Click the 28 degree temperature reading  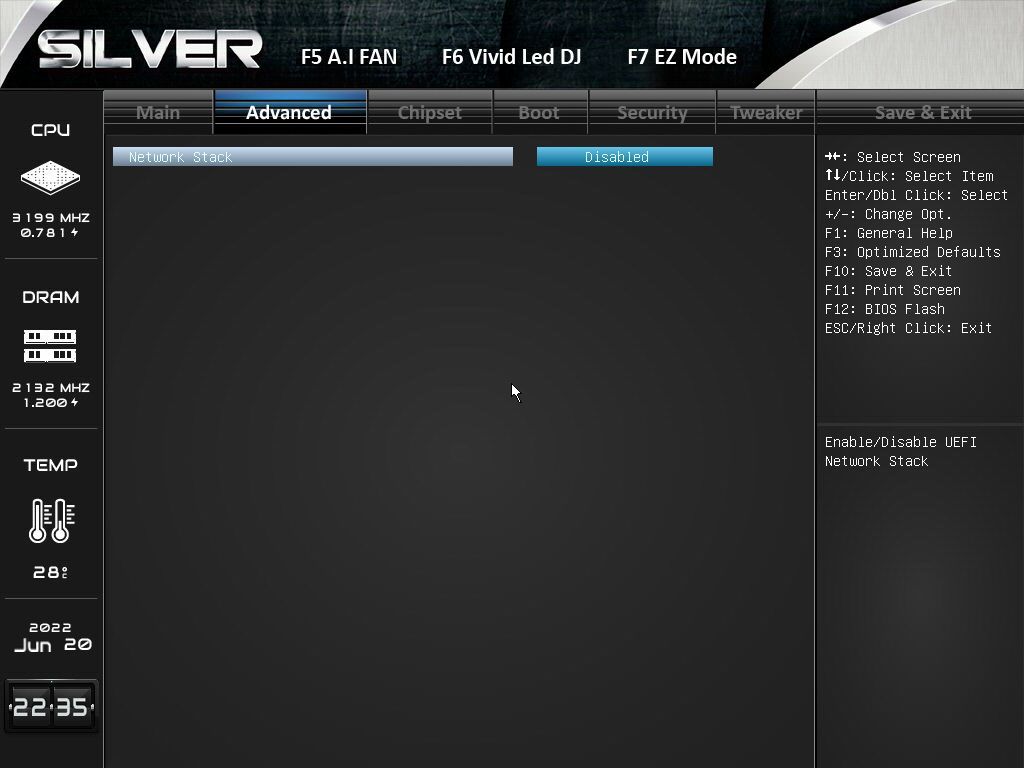(x=50, y=572)
